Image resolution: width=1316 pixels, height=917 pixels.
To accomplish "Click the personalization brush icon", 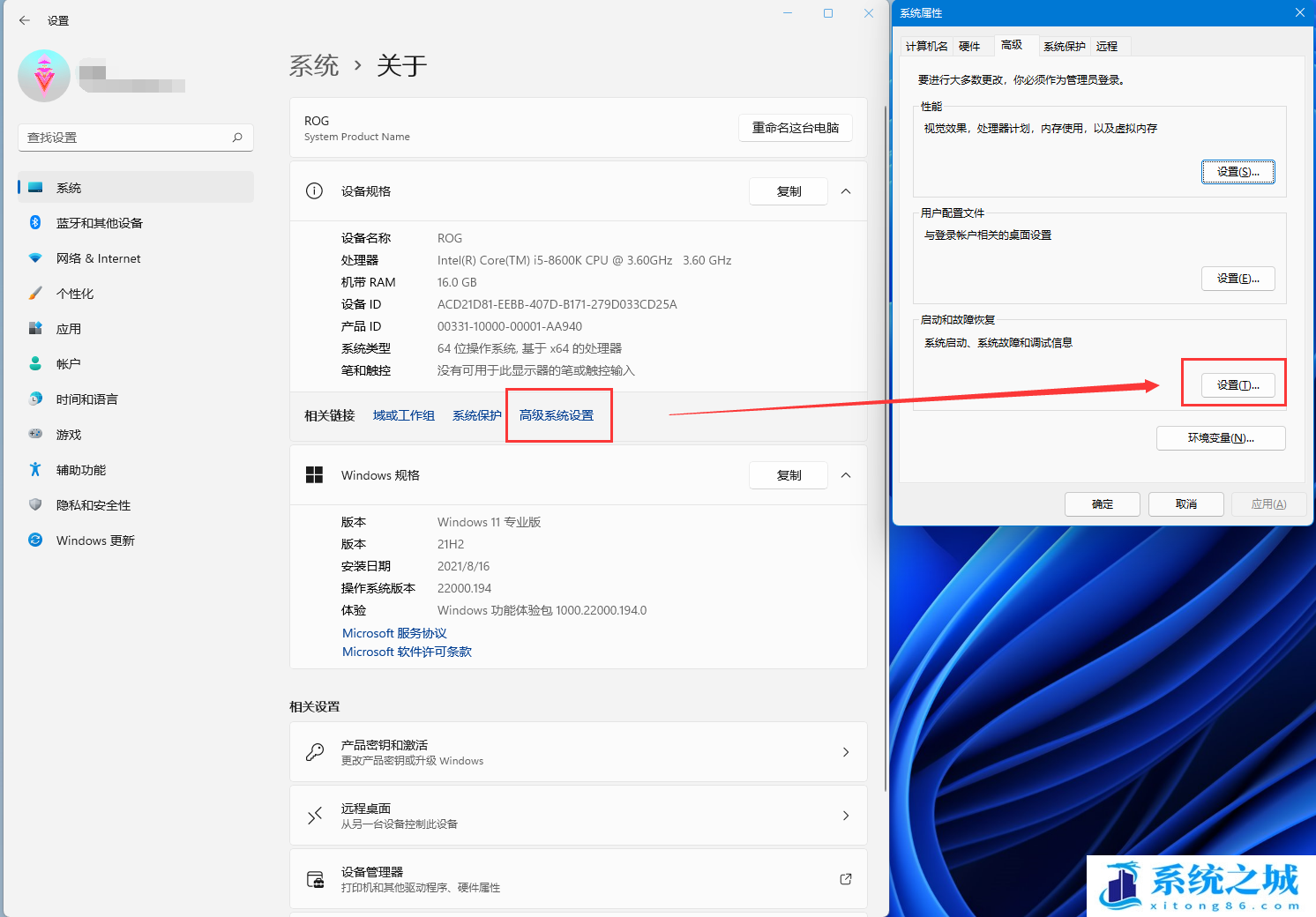I will coord(35,294).
